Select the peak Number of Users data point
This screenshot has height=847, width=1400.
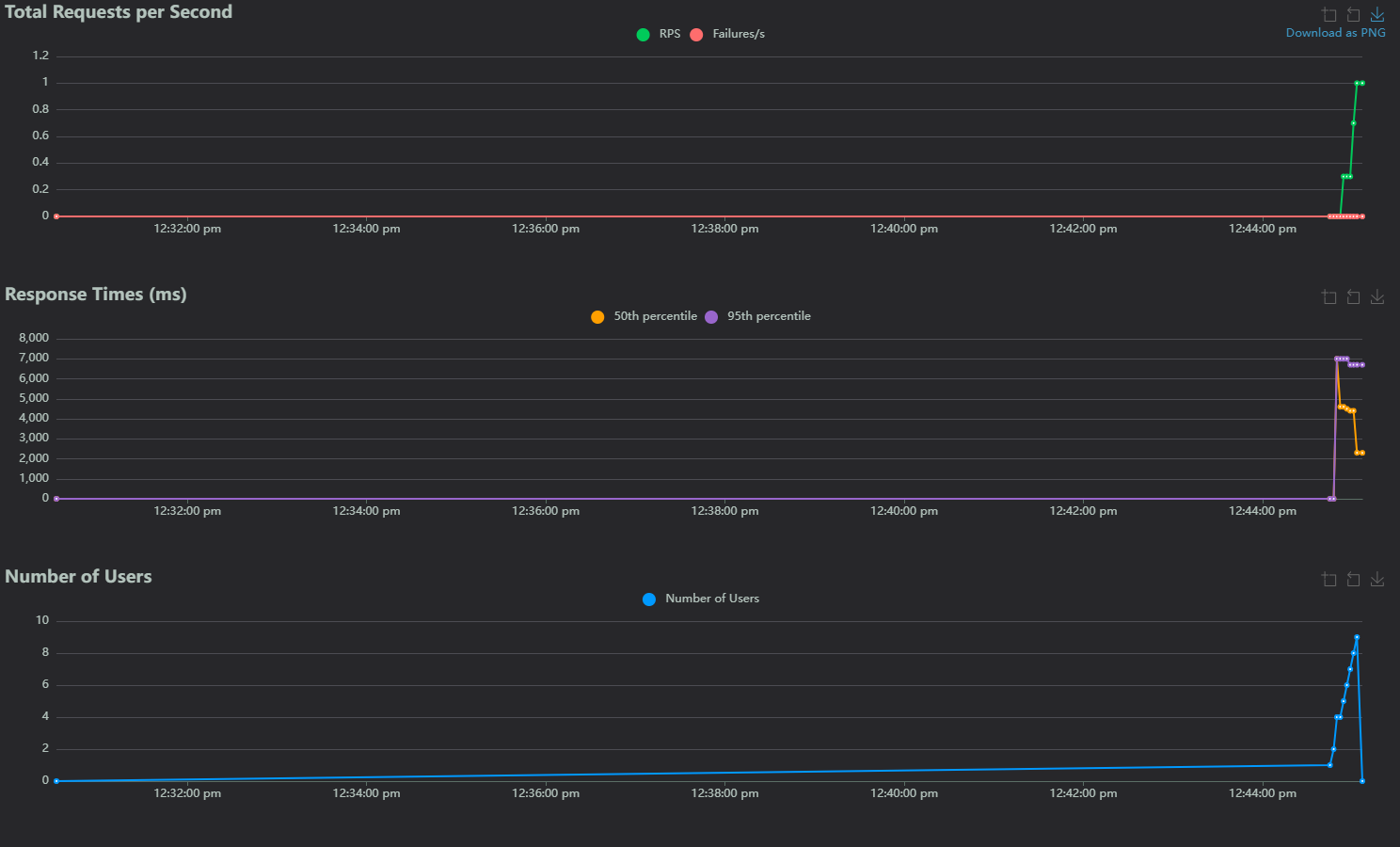coord(1357,637)
